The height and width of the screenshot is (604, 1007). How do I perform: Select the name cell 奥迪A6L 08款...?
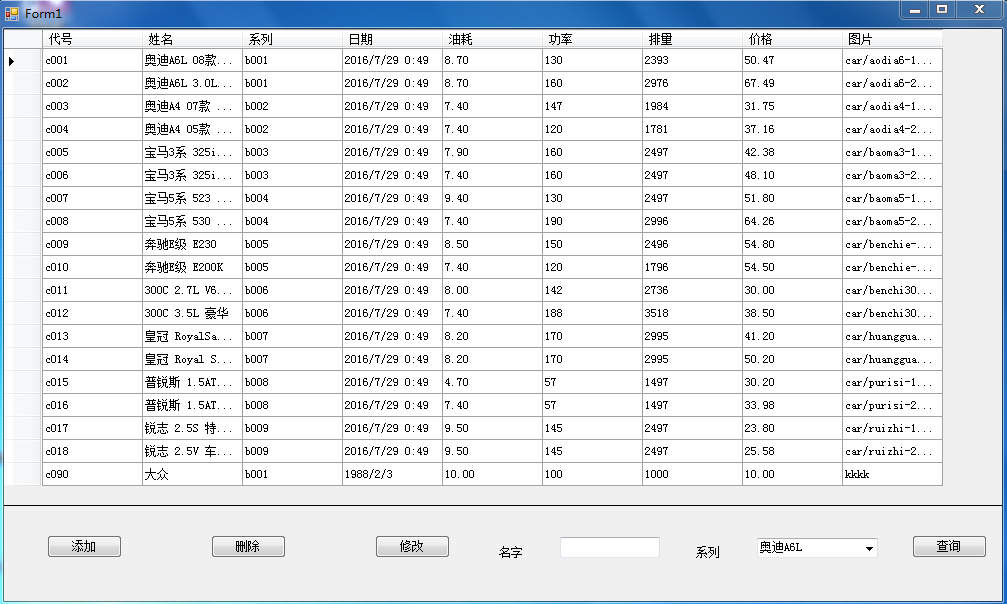(193, 60)
